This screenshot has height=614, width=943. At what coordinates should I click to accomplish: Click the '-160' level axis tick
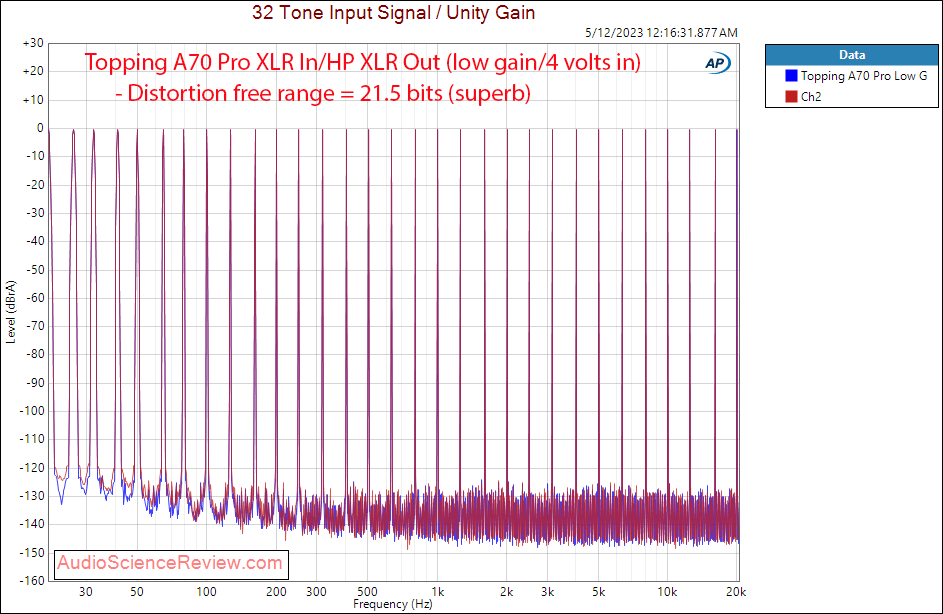coord(32,580)
